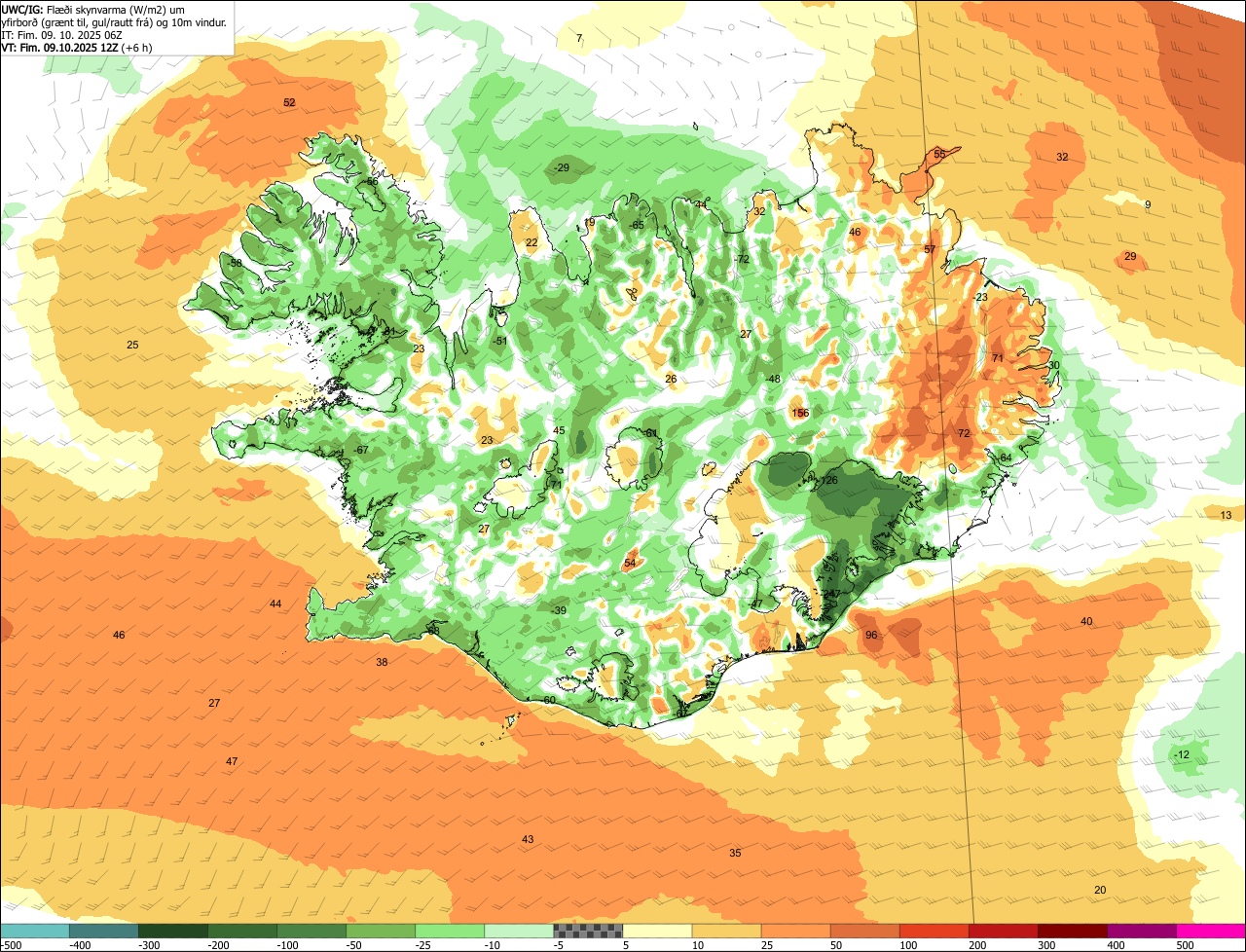The width and height of the screenshot is (1246, 952).
Task: Select the checkered legend swatch labeled -5
Action: pyautogui.click(x=587, y=931)
